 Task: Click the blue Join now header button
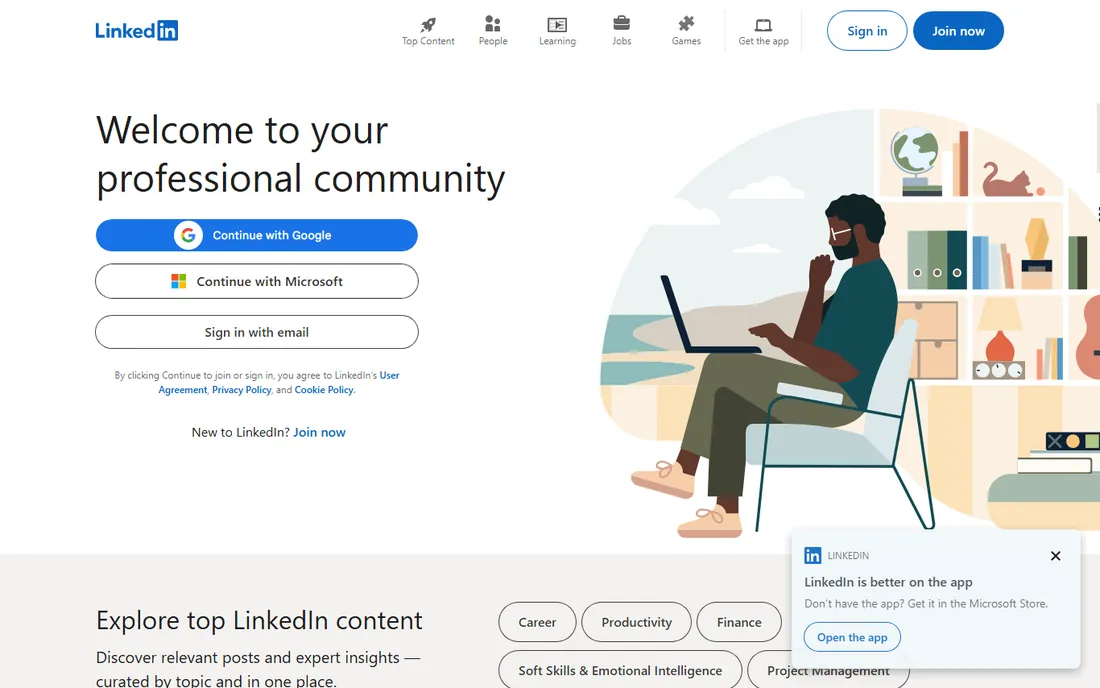click(x=958, y=31)
